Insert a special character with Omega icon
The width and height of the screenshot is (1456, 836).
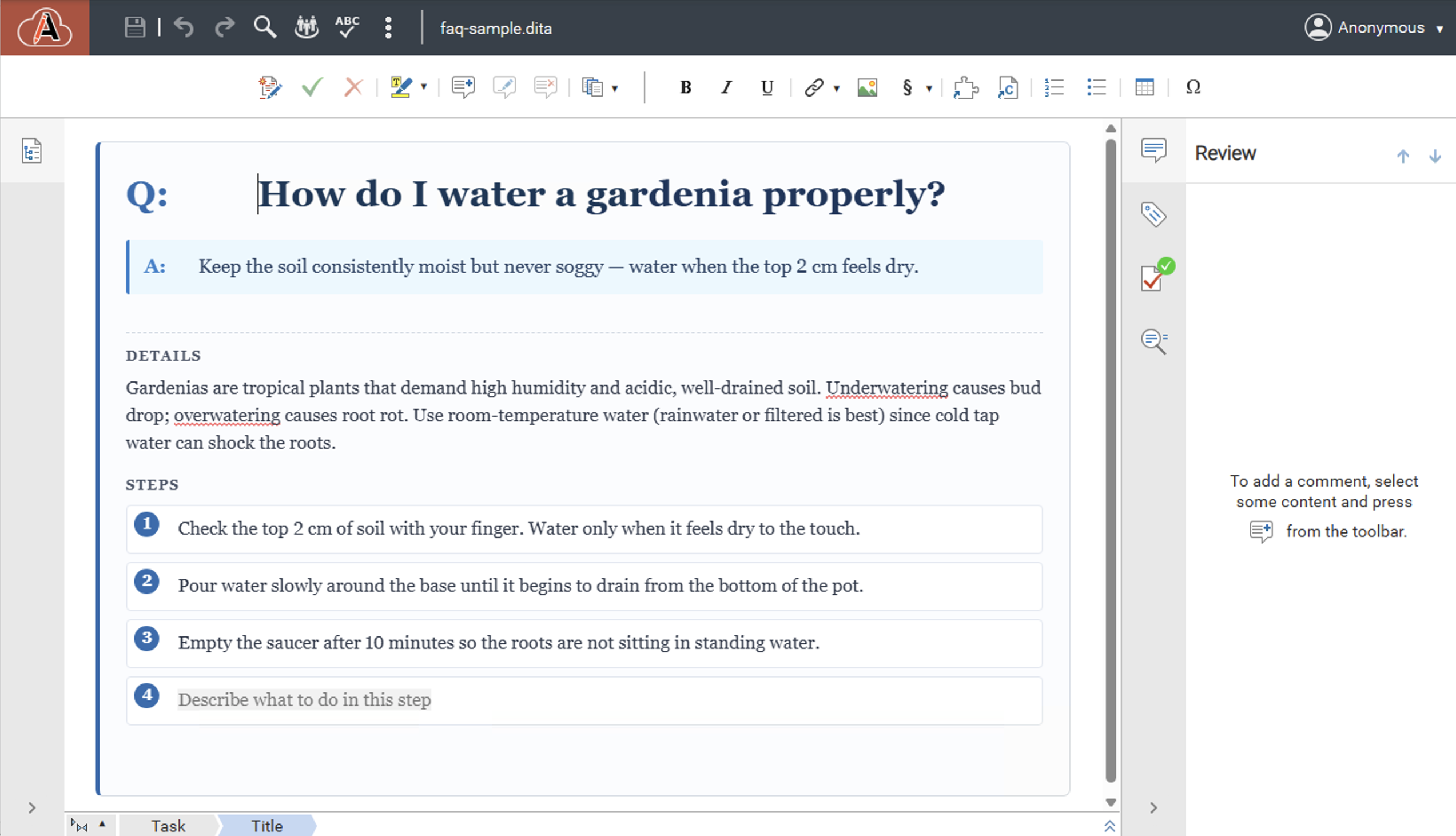tap(1193, 88)
